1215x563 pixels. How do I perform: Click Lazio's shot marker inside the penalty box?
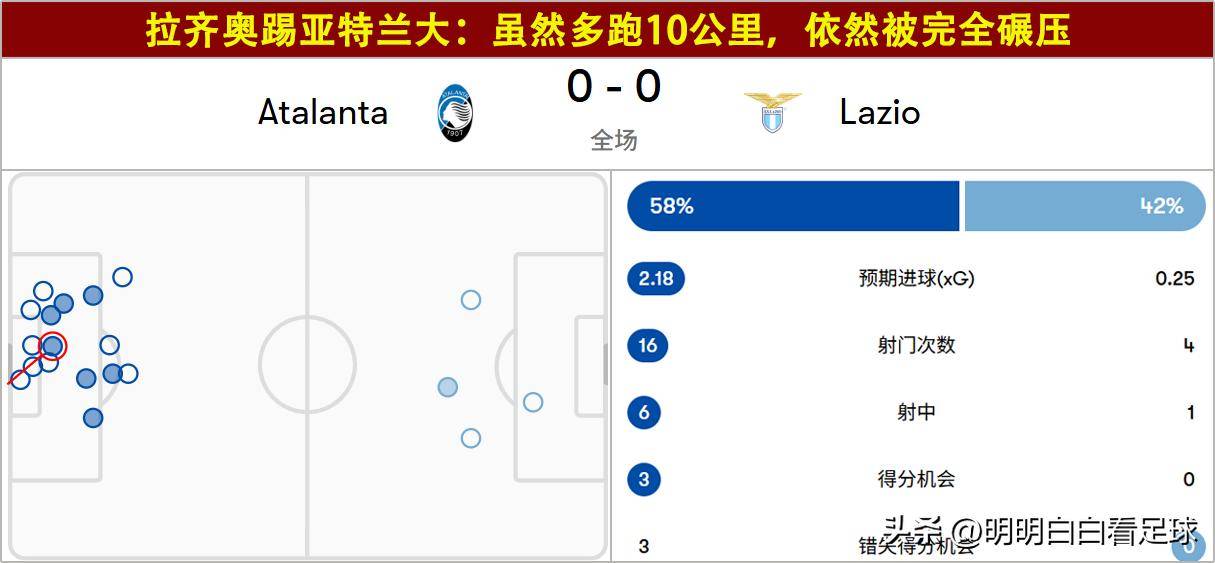[x=533, y=402]
